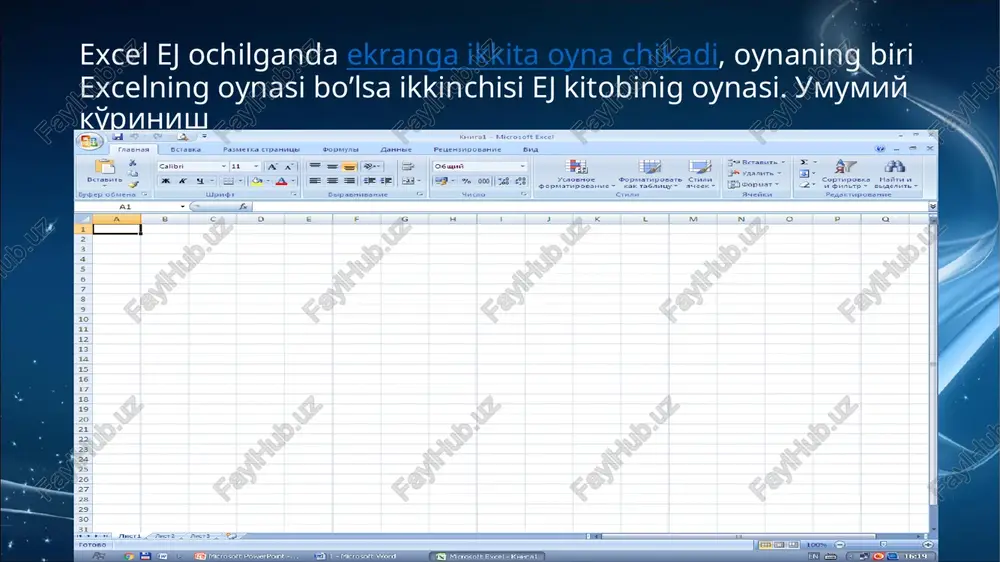1000x562 pixels.
Task: Click Вставить in the Ячейки group
Action: click(x=756, y=163)
